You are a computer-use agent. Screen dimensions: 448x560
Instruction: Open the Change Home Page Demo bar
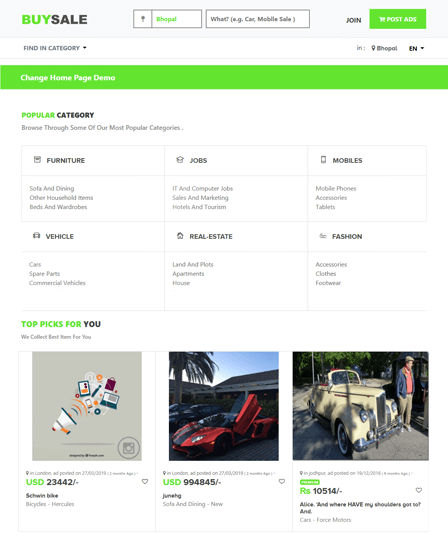click(224, 77)
